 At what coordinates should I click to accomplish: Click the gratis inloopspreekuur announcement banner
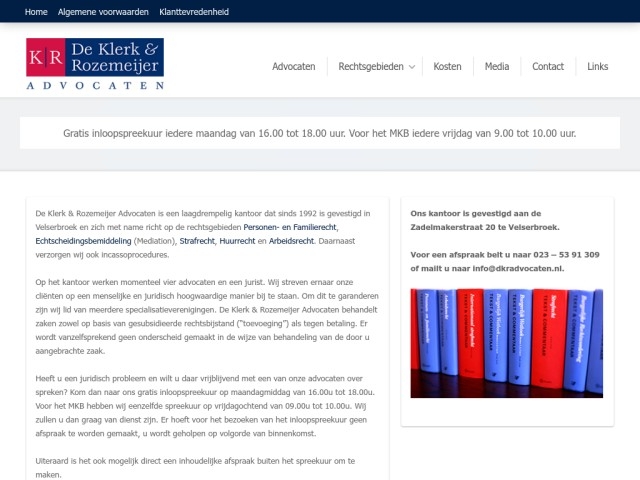[319, 133]
